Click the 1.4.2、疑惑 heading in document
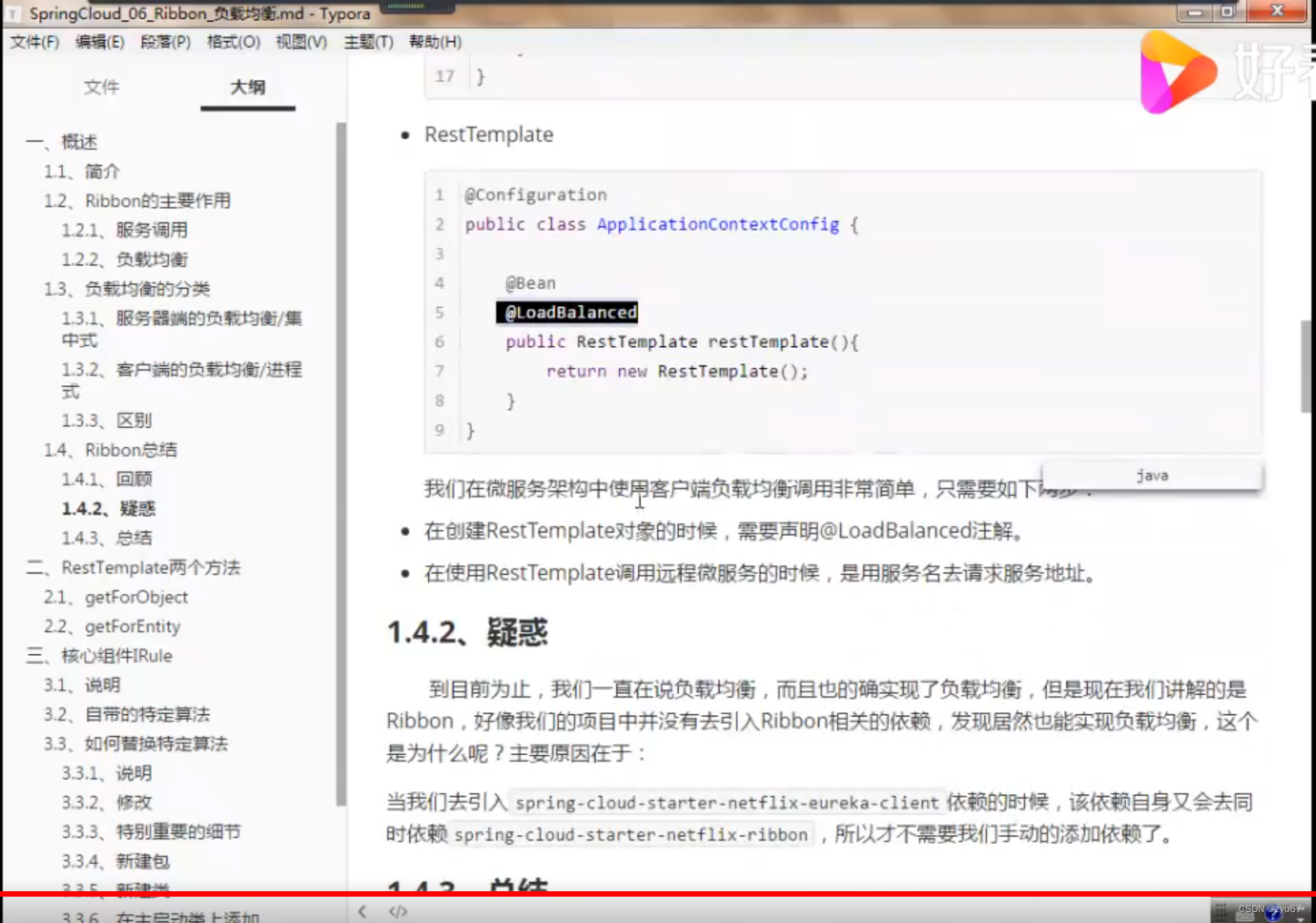Screen dimensions: 1316x923 [x=468, y=631]
